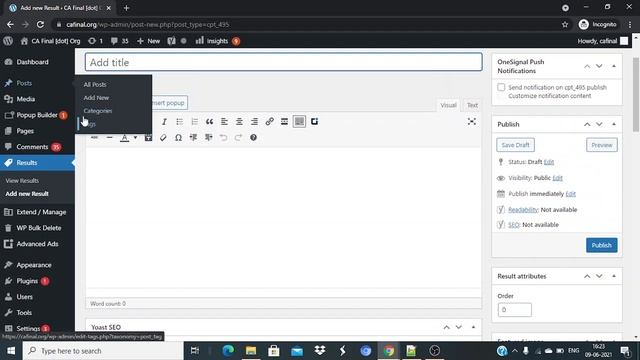Undo the last edit
This screenshot has width=640, height=360.
(x=223, y=138)
